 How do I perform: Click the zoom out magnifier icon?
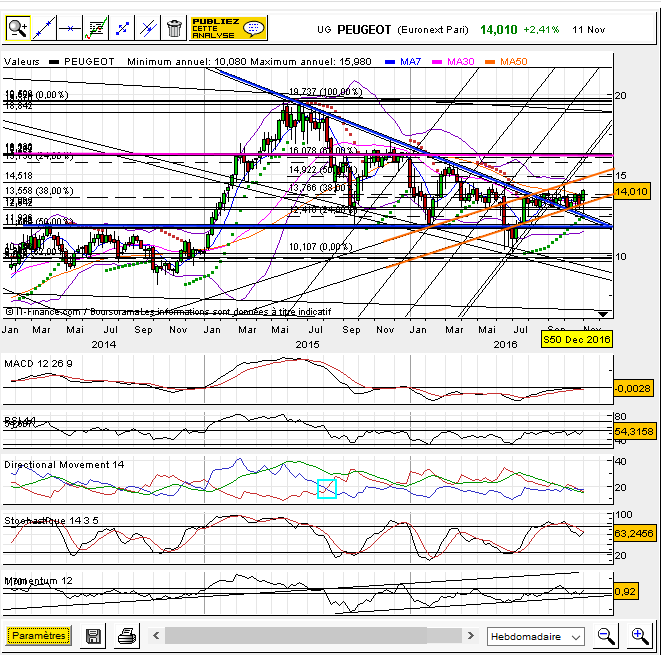click(606, 636)
